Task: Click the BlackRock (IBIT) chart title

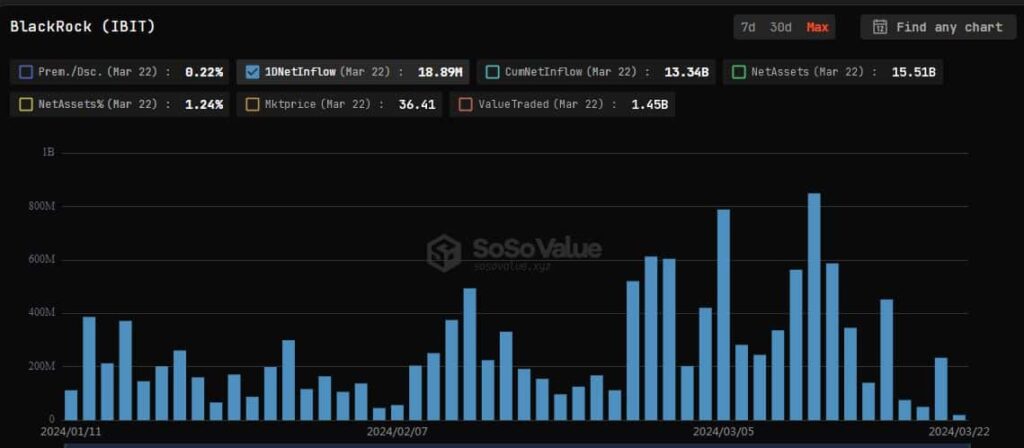Action: [82, 27]
